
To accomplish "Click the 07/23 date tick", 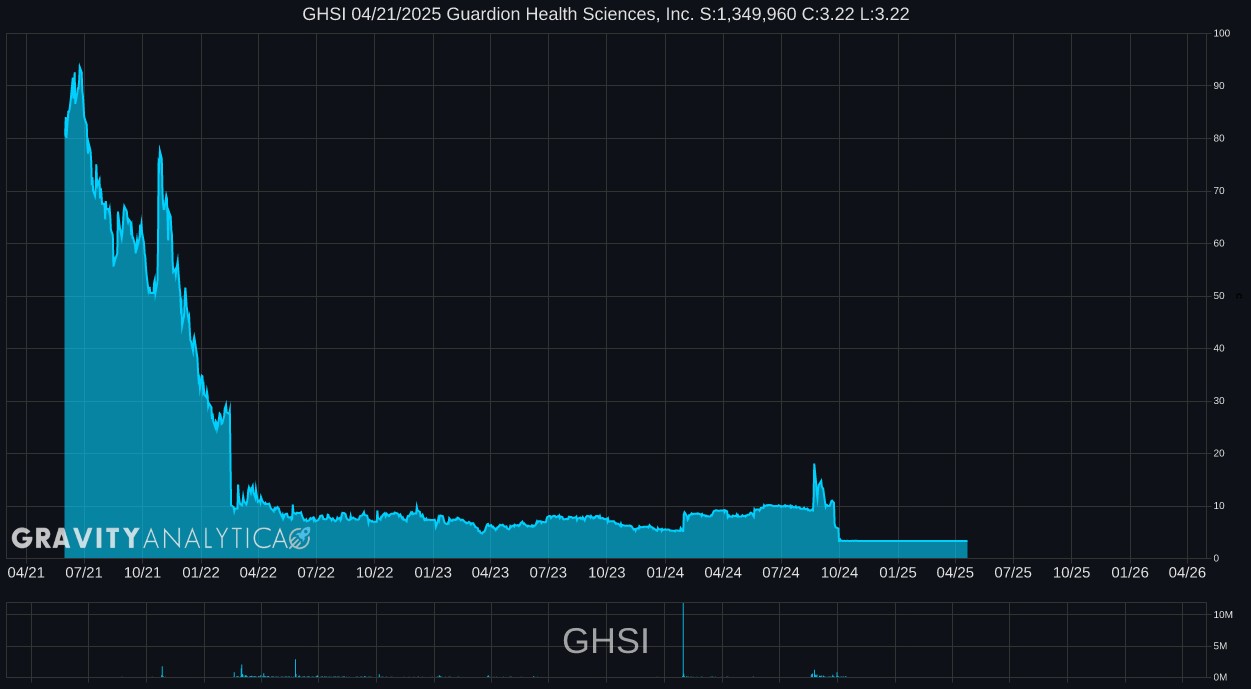I will pyautogui.click(x=548, y=573).
